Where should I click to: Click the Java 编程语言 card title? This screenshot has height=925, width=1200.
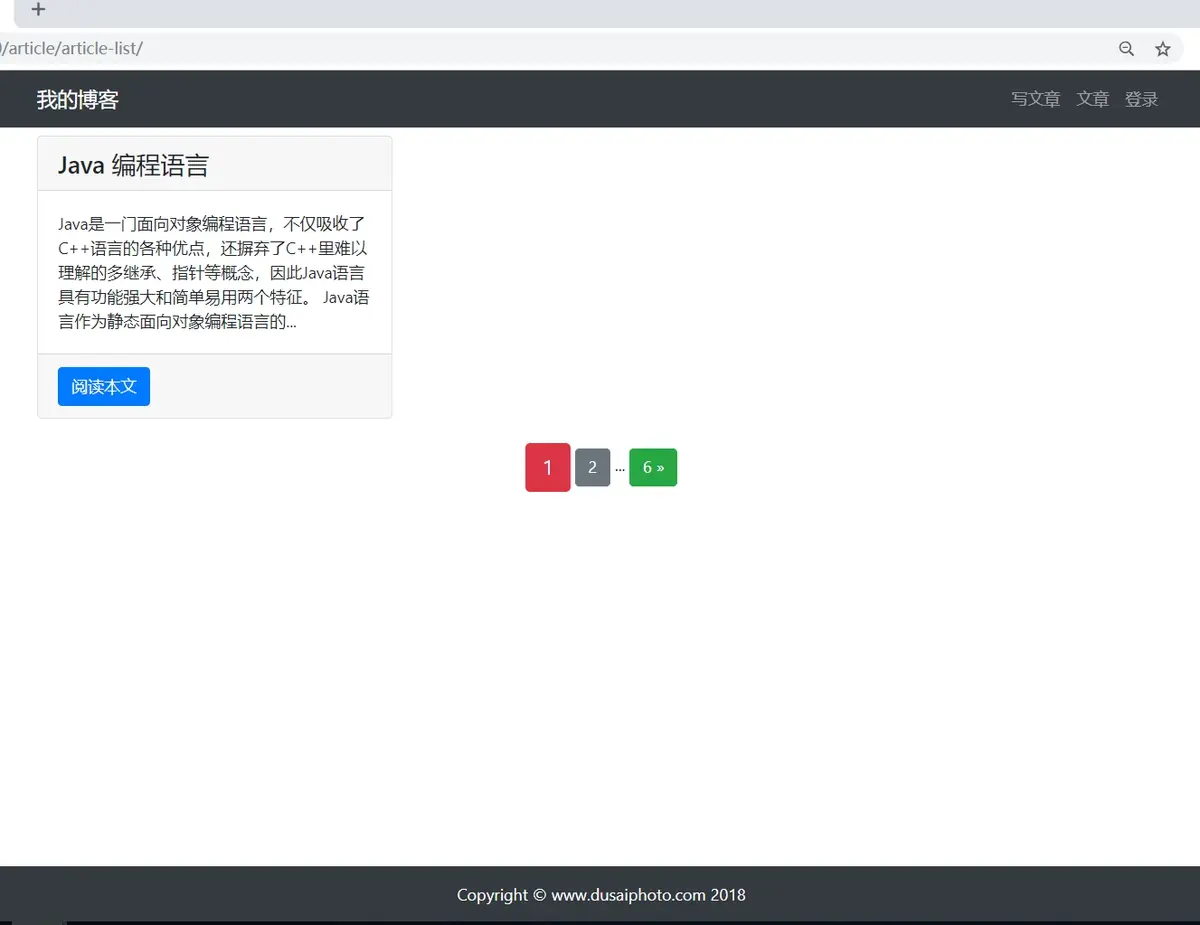[x=133, y=165]
